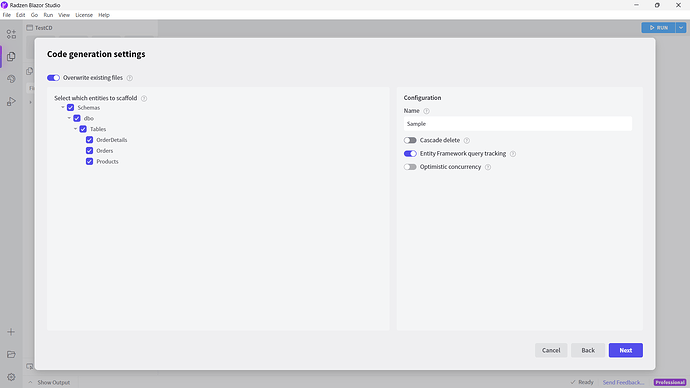Click the Name input field with Sample
The image size is (690, 388).
tap(518, 124)
